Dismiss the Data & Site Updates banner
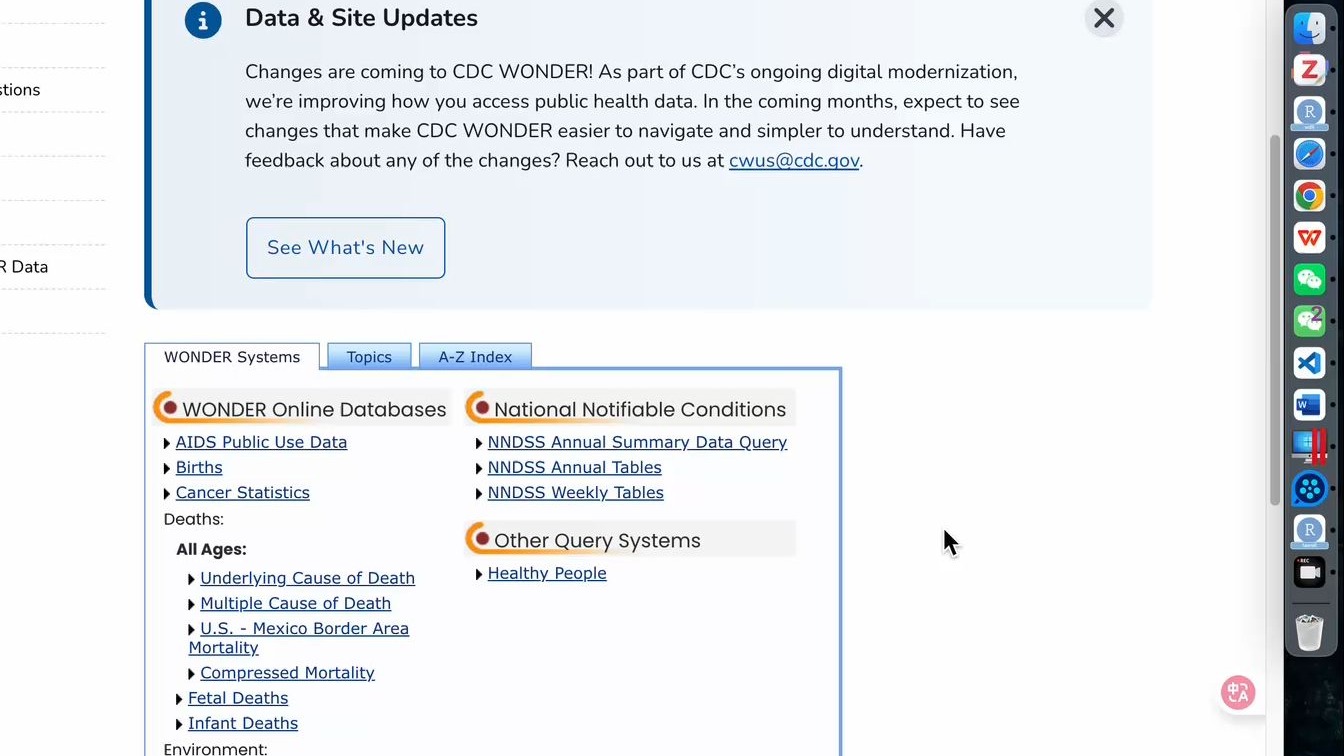Viewport: 1344px width, 756px height. (x=1104, y=18)
